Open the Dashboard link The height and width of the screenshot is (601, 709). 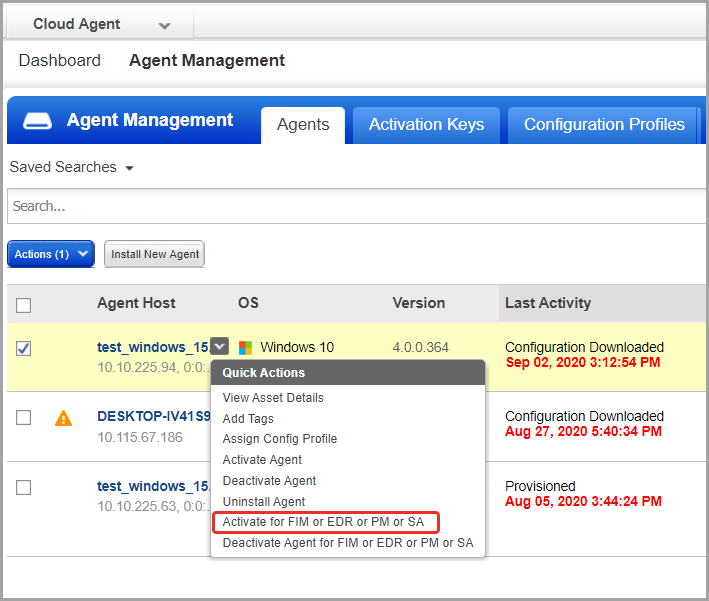(x=60, y=61)
